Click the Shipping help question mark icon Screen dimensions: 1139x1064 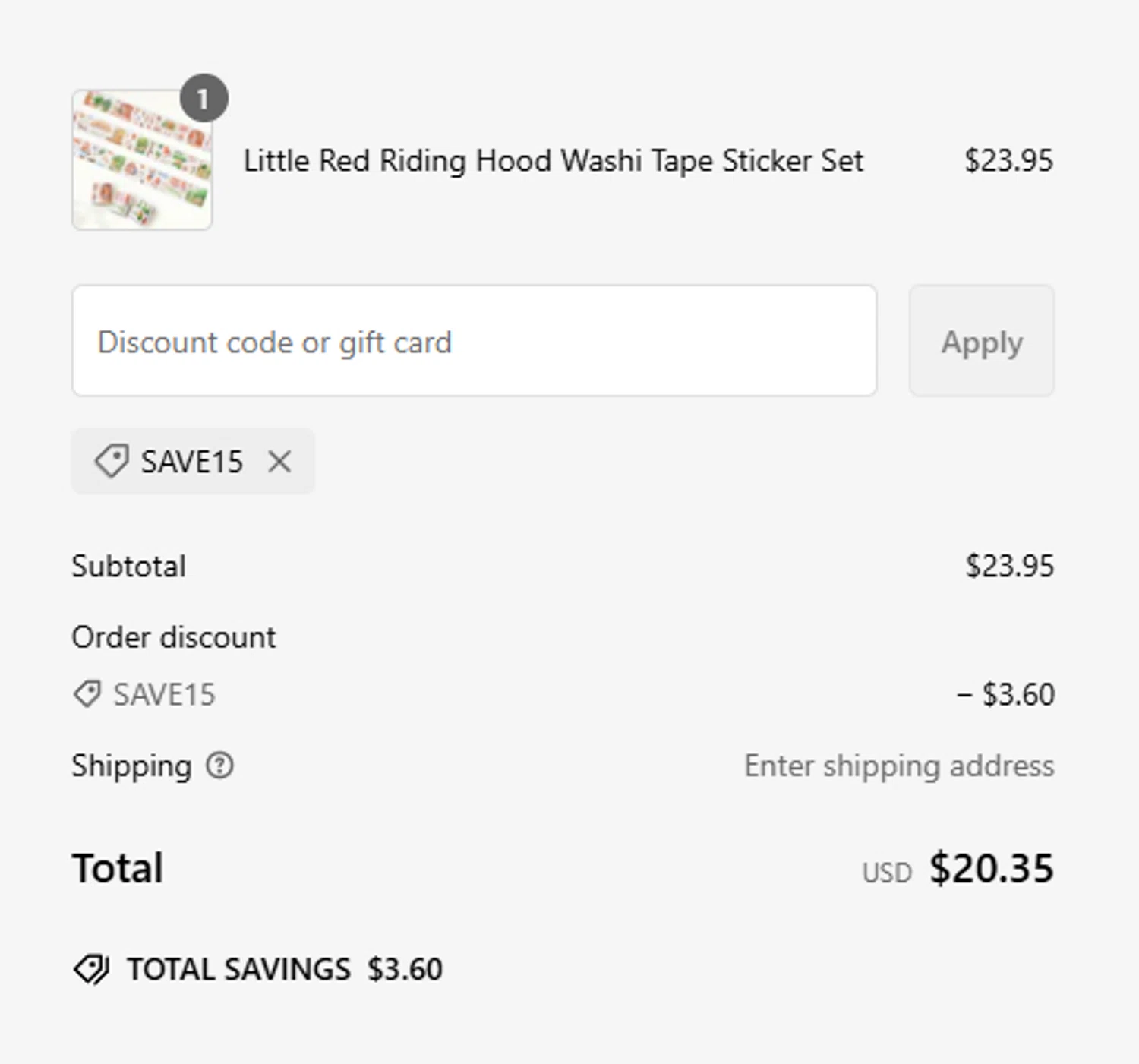tap(219, 766)
